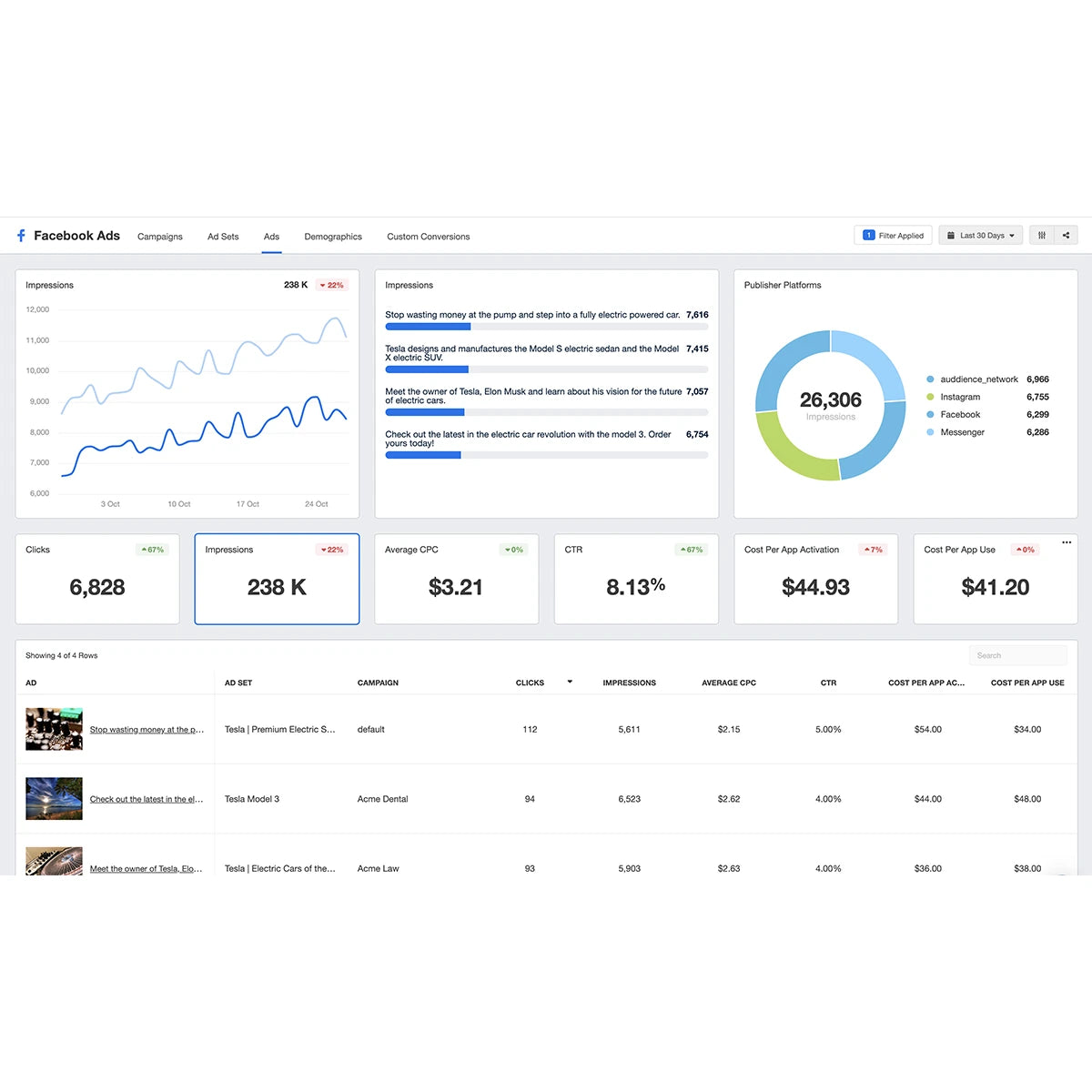Sort by the IMPRESSIONS column header

pyautogui.click(x=629, y=682)
